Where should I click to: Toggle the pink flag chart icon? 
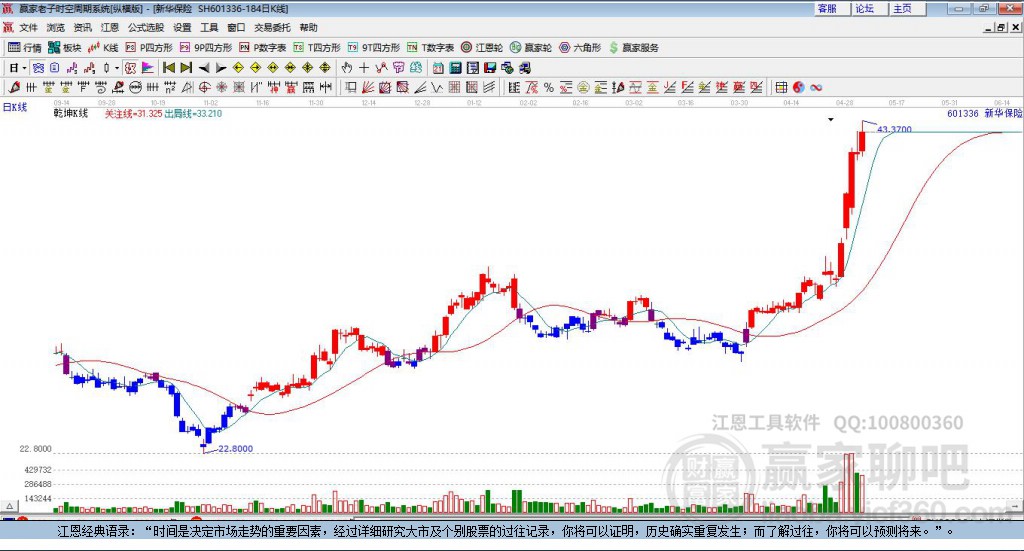click(148, 68)
